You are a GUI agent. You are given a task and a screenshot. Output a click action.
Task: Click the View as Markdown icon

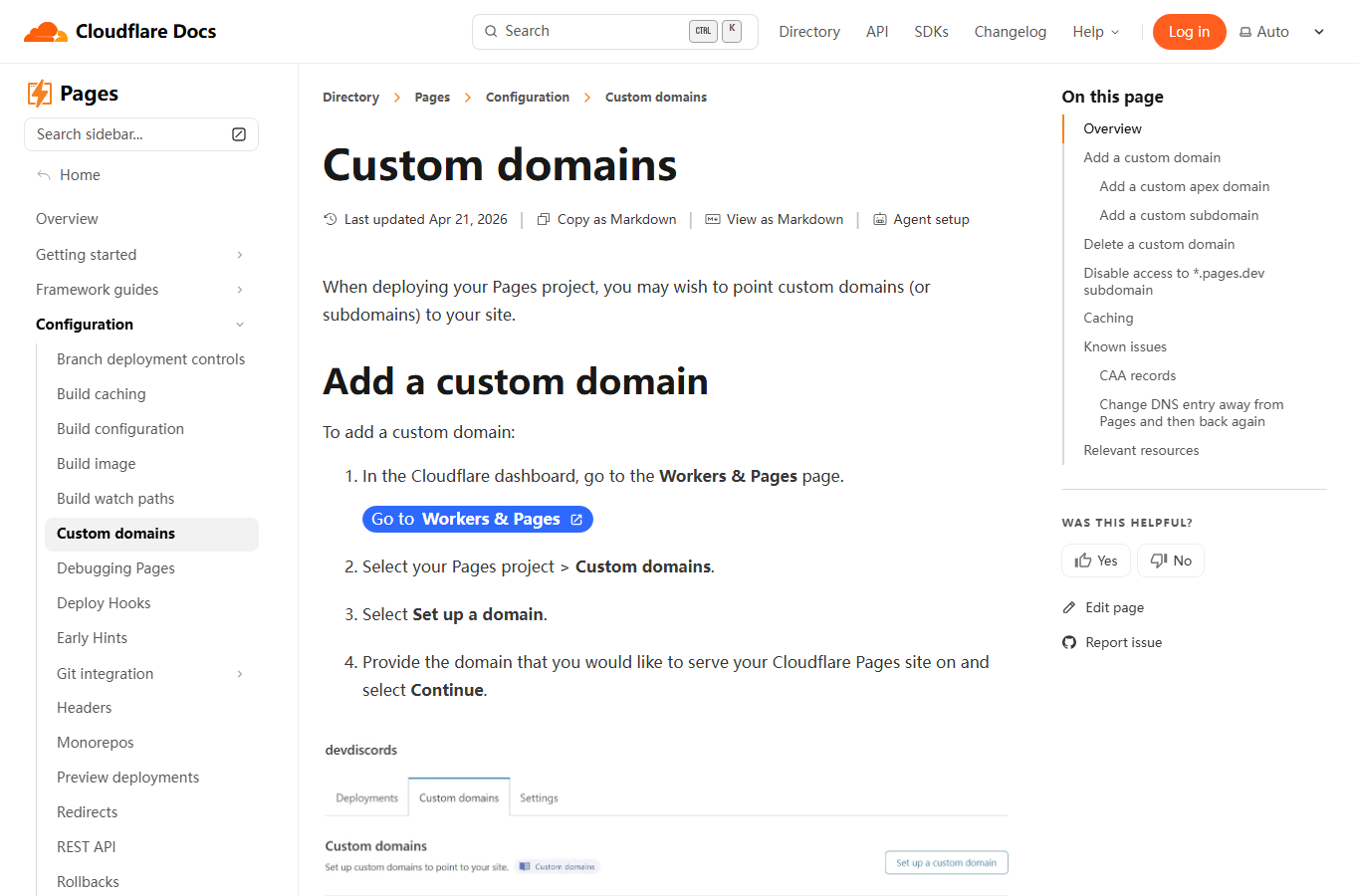(x=713, y=219)
